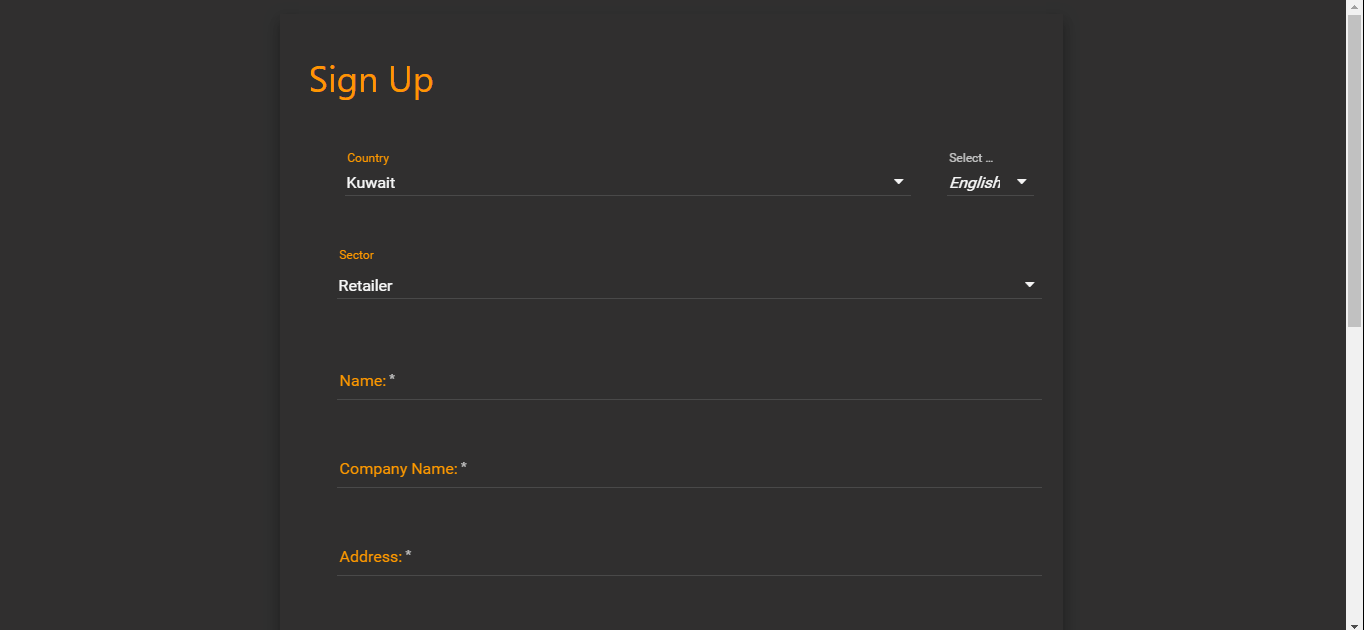
Task: Click the truncated 'Select ...' language label
Action: tap(971, 158)
